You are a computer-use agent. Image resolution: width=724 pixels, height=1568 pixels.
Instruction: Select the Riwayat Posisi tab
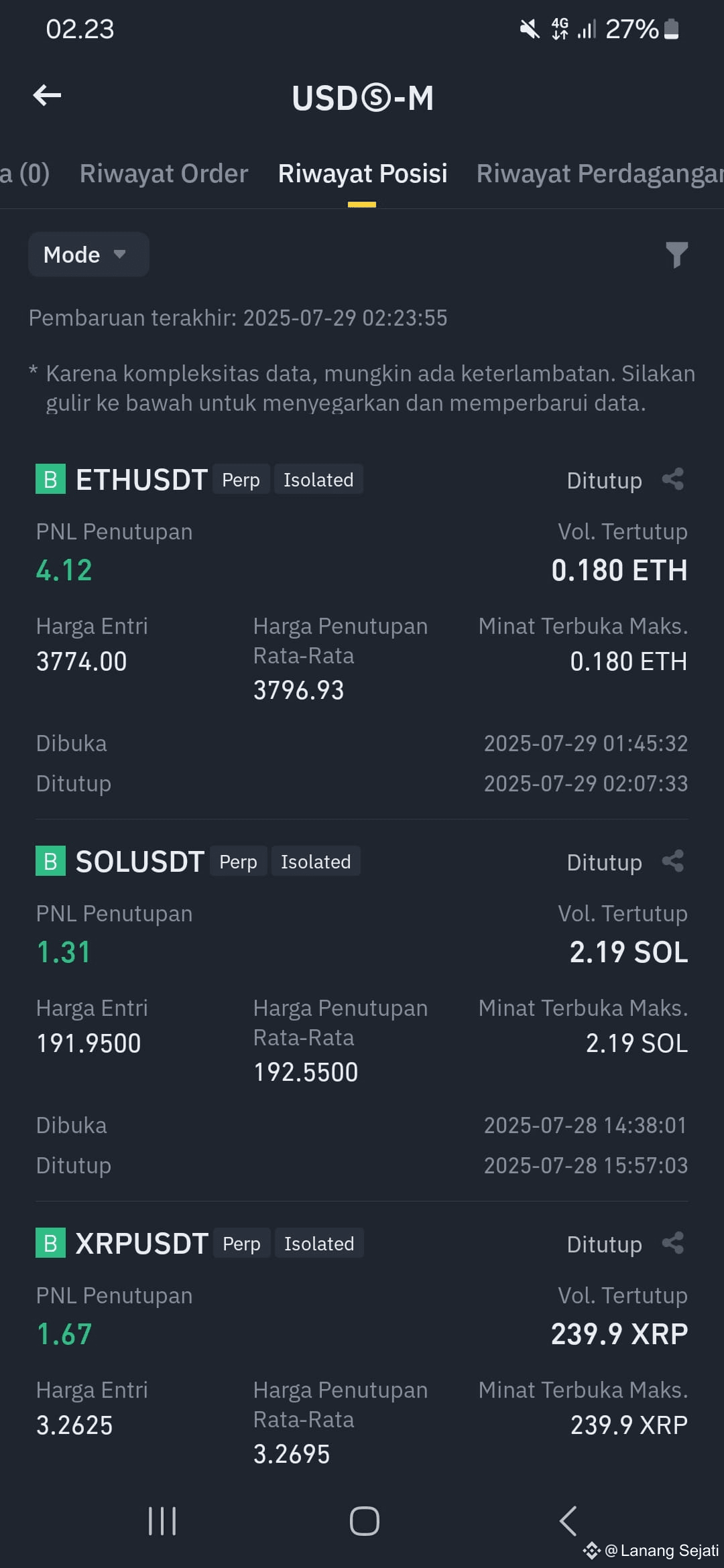point(363,174)
